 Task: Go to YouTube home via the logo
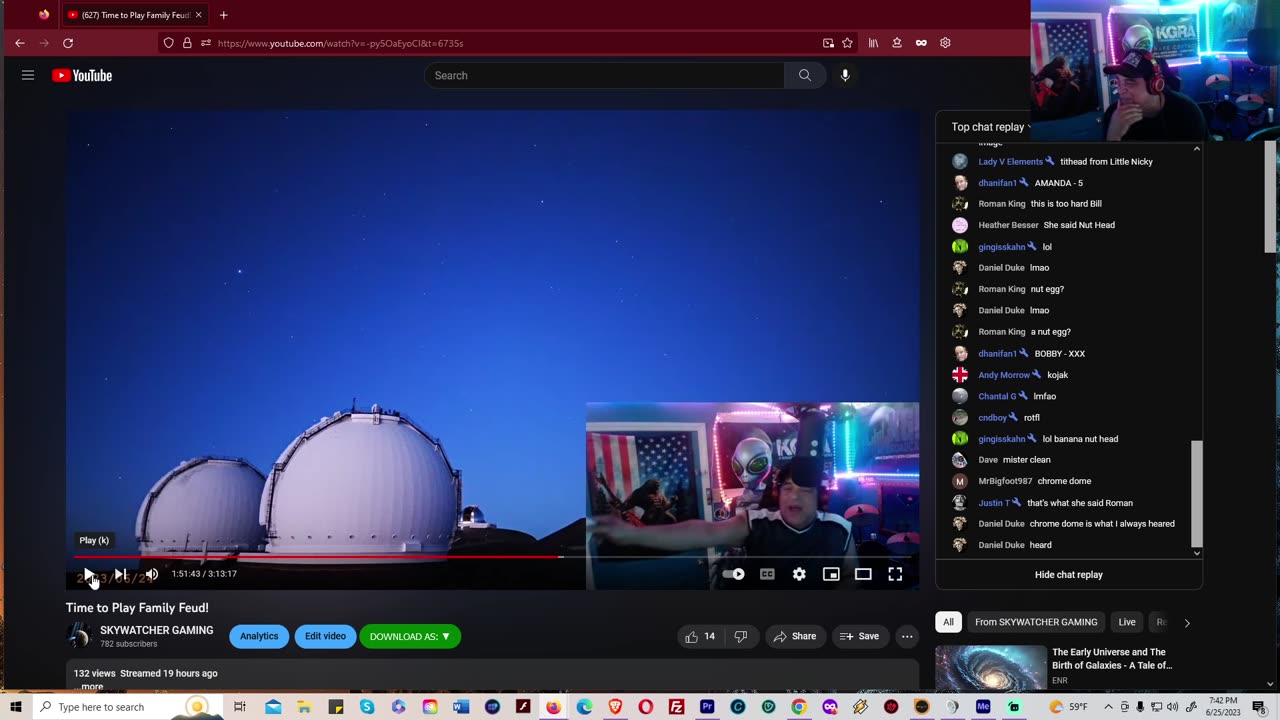[82, 75]
